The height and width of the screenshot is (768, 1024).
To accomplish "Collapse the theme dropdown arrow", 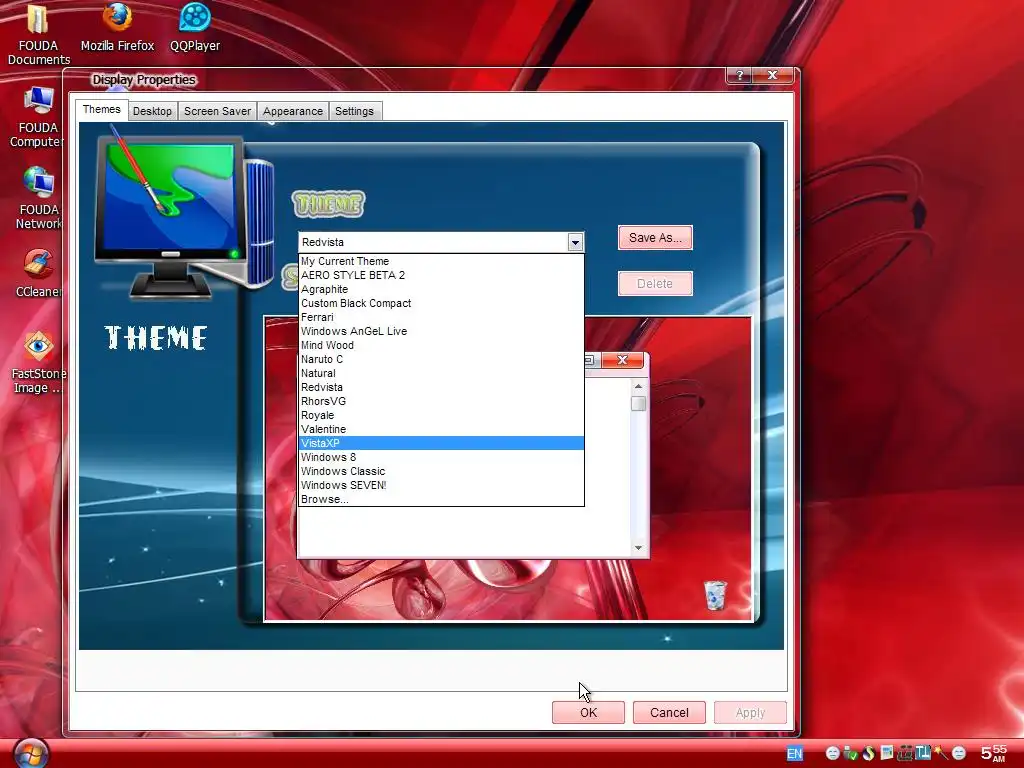I will [x=575, y=242].
